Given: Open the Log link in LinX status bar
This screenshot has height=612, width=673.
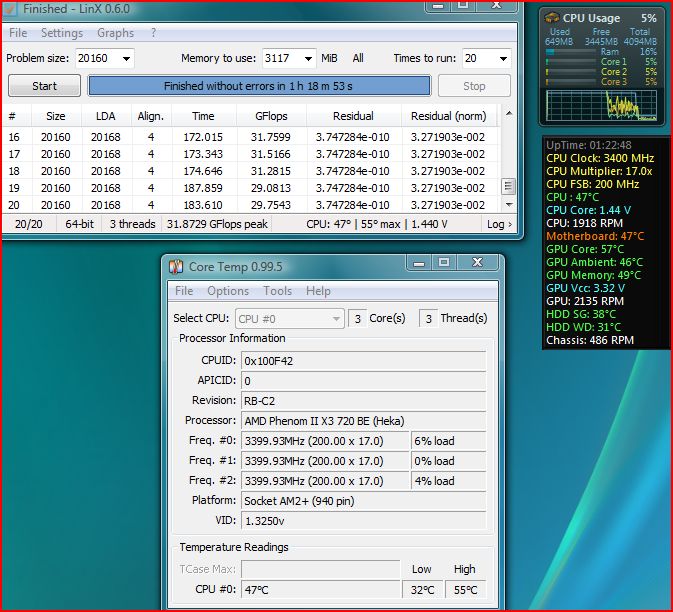Looking at the screenshot, I should [x=499, y=224].
